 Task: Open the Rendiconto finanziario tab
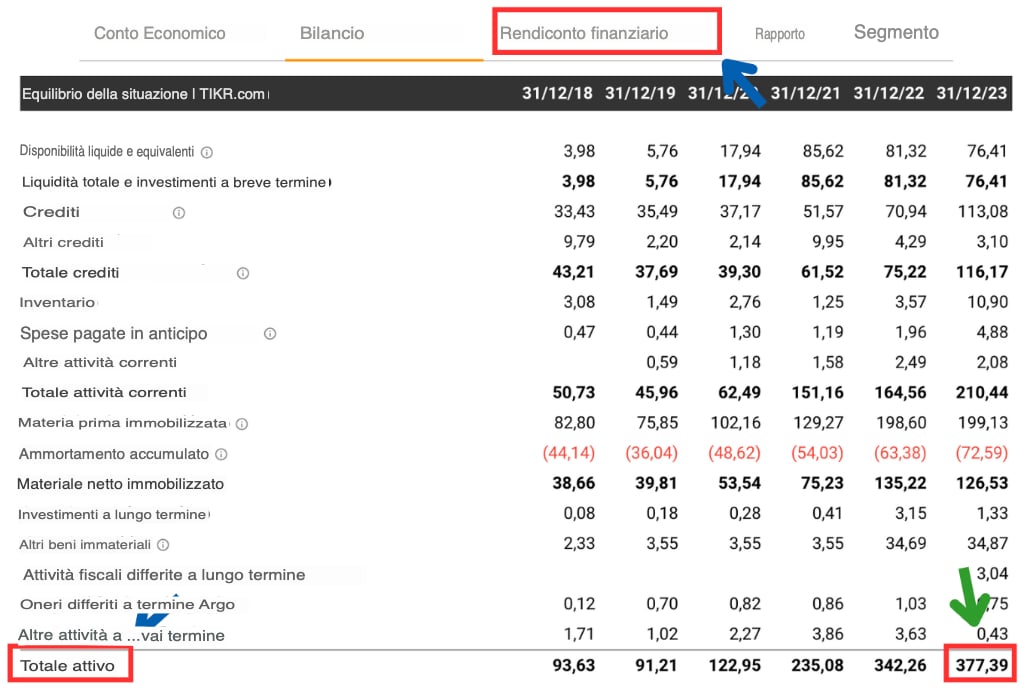(x=584, y=33)
